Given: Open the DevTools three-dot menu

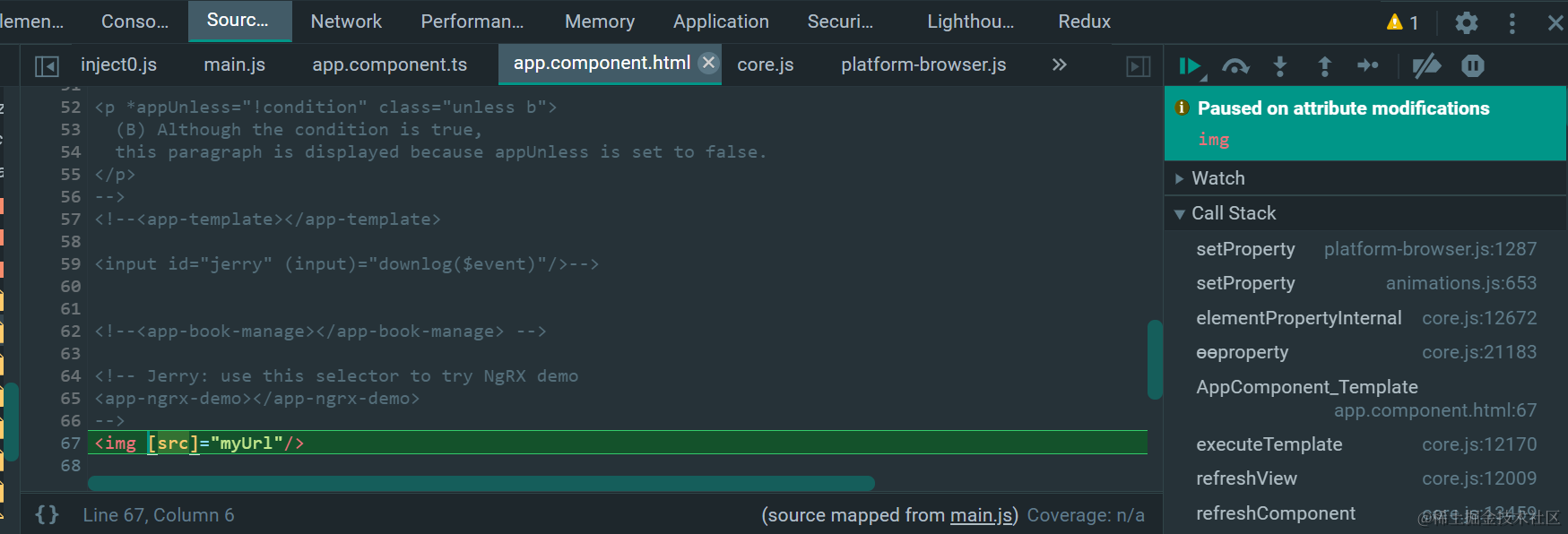Looking at the screenshot, I should tap(1512, 22).
